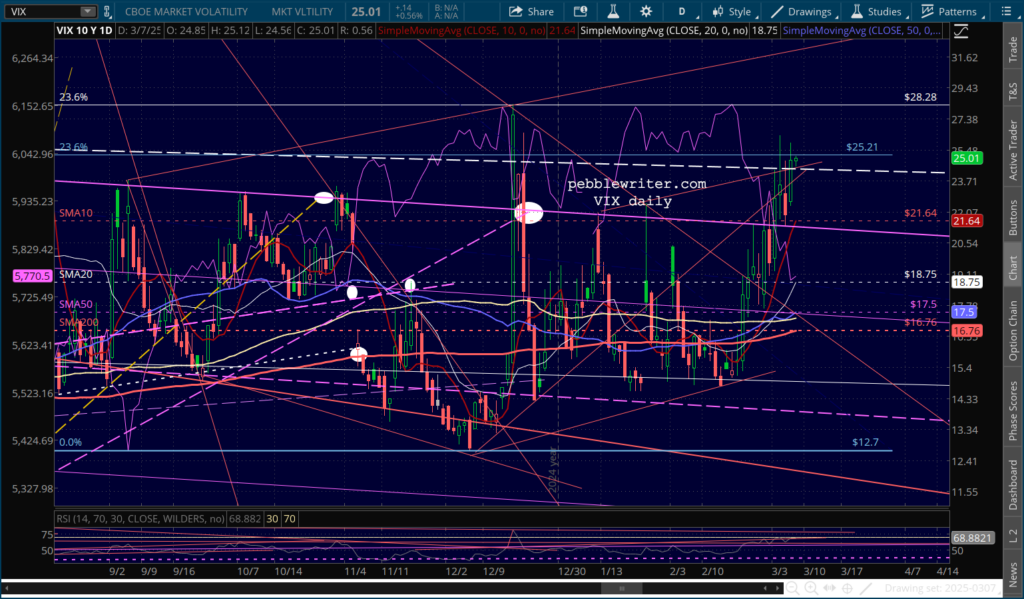Click the SimpleMovingAvg (CLOSE, 20, 0, no) label
Image resolution: width=1024 pixels, height=599 pixels.
(x=664, y=30)
